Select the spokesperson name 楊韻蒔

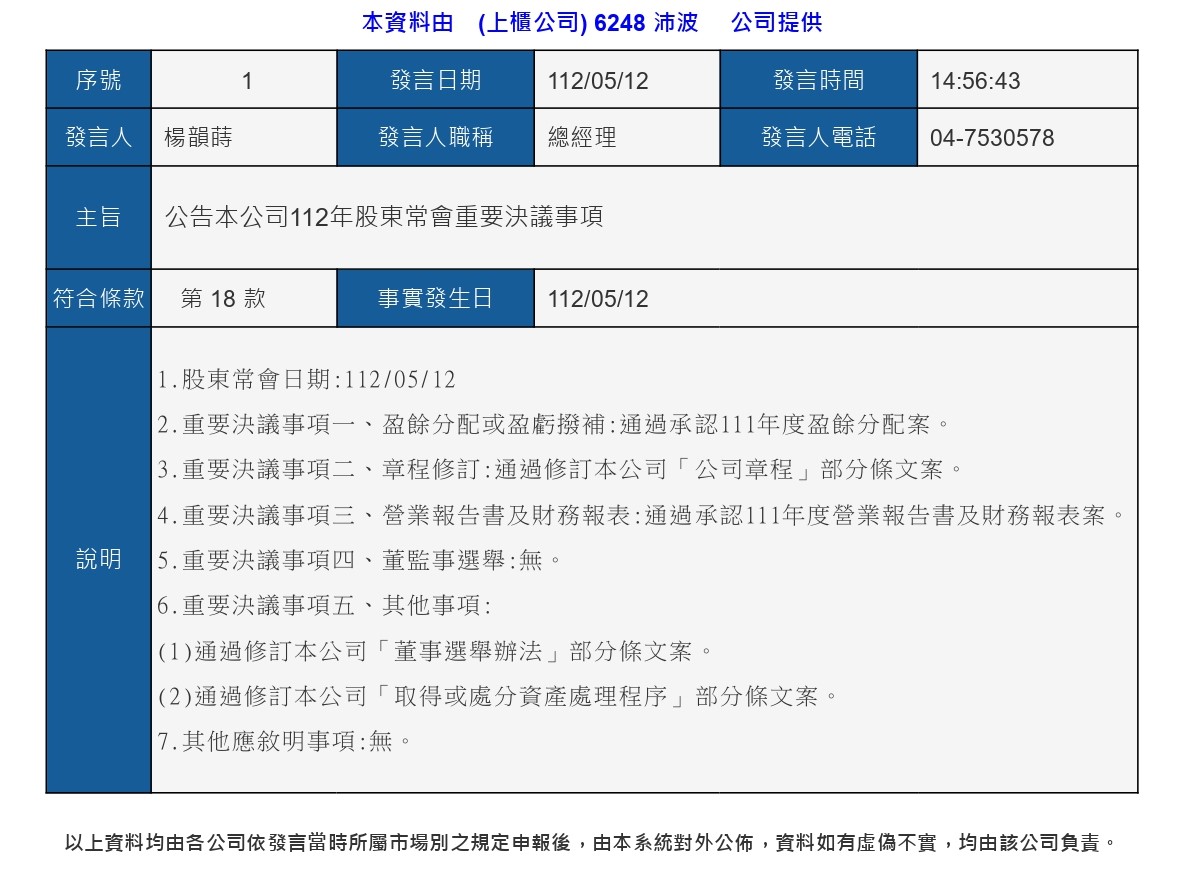click(198, 137)
